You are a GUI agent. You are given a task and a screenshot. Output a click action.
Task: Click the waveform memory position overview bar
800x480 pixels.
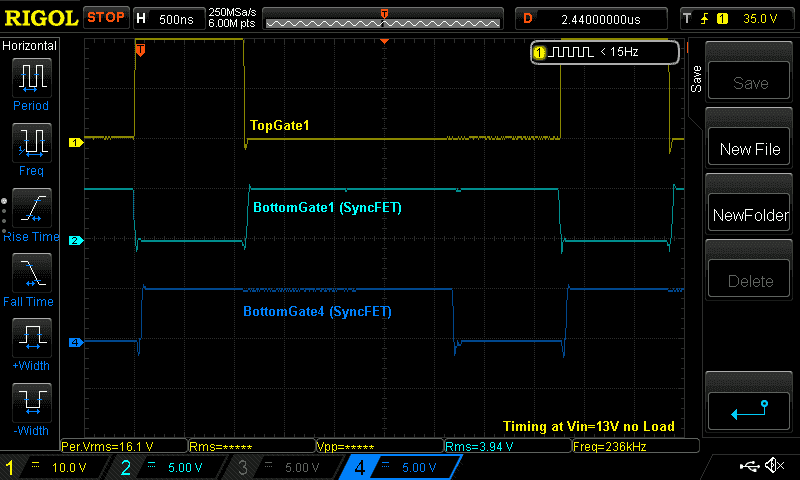(384, 19)
